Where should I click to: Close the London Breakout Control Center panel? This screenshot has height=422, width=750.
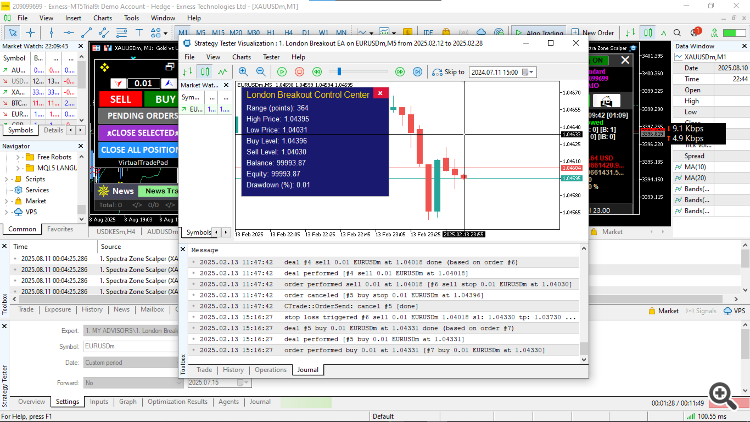click(x=380, y=93)
